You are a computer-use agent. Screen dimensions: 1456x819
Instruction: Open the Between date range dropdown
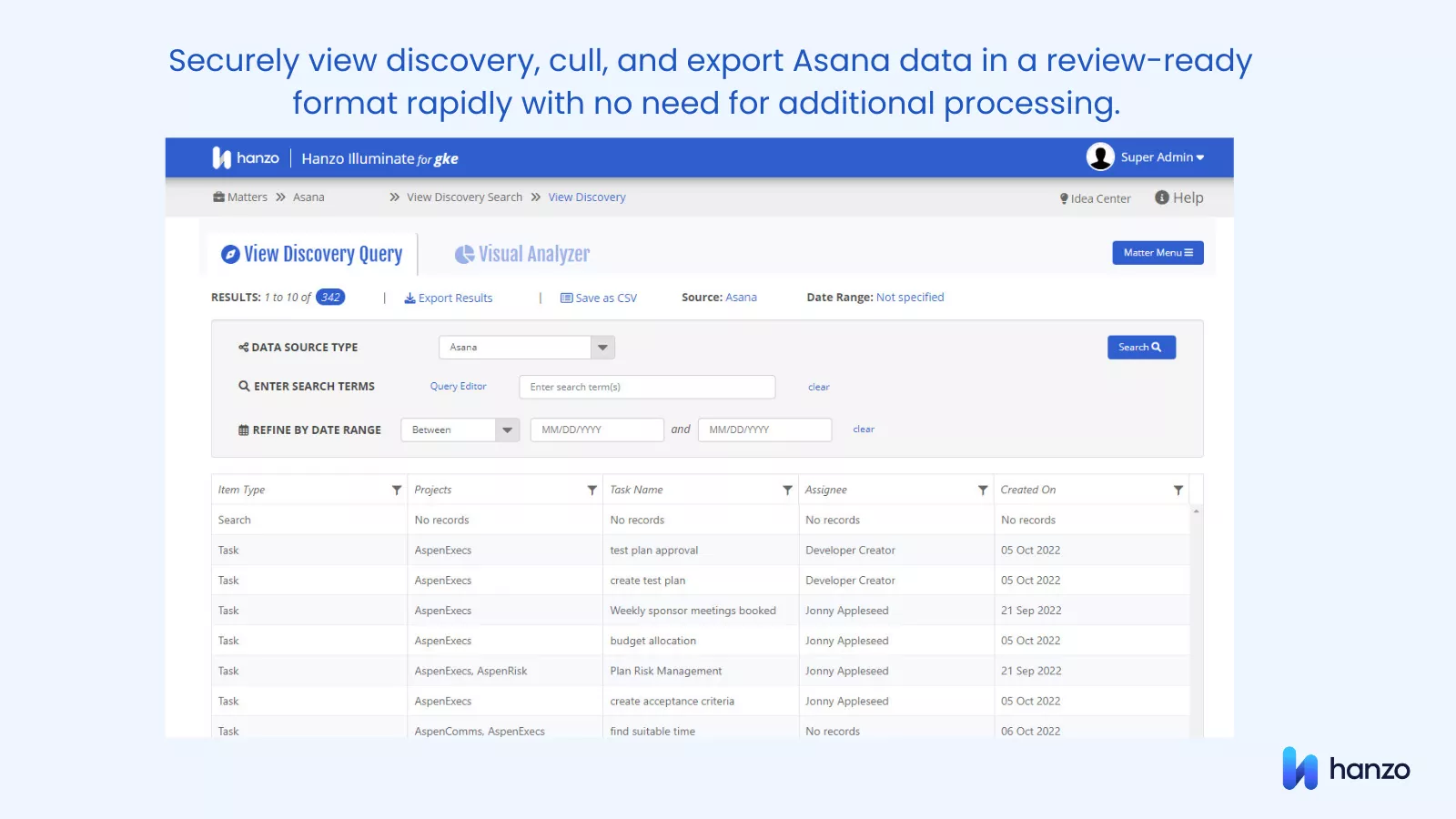tap(460, 430)
